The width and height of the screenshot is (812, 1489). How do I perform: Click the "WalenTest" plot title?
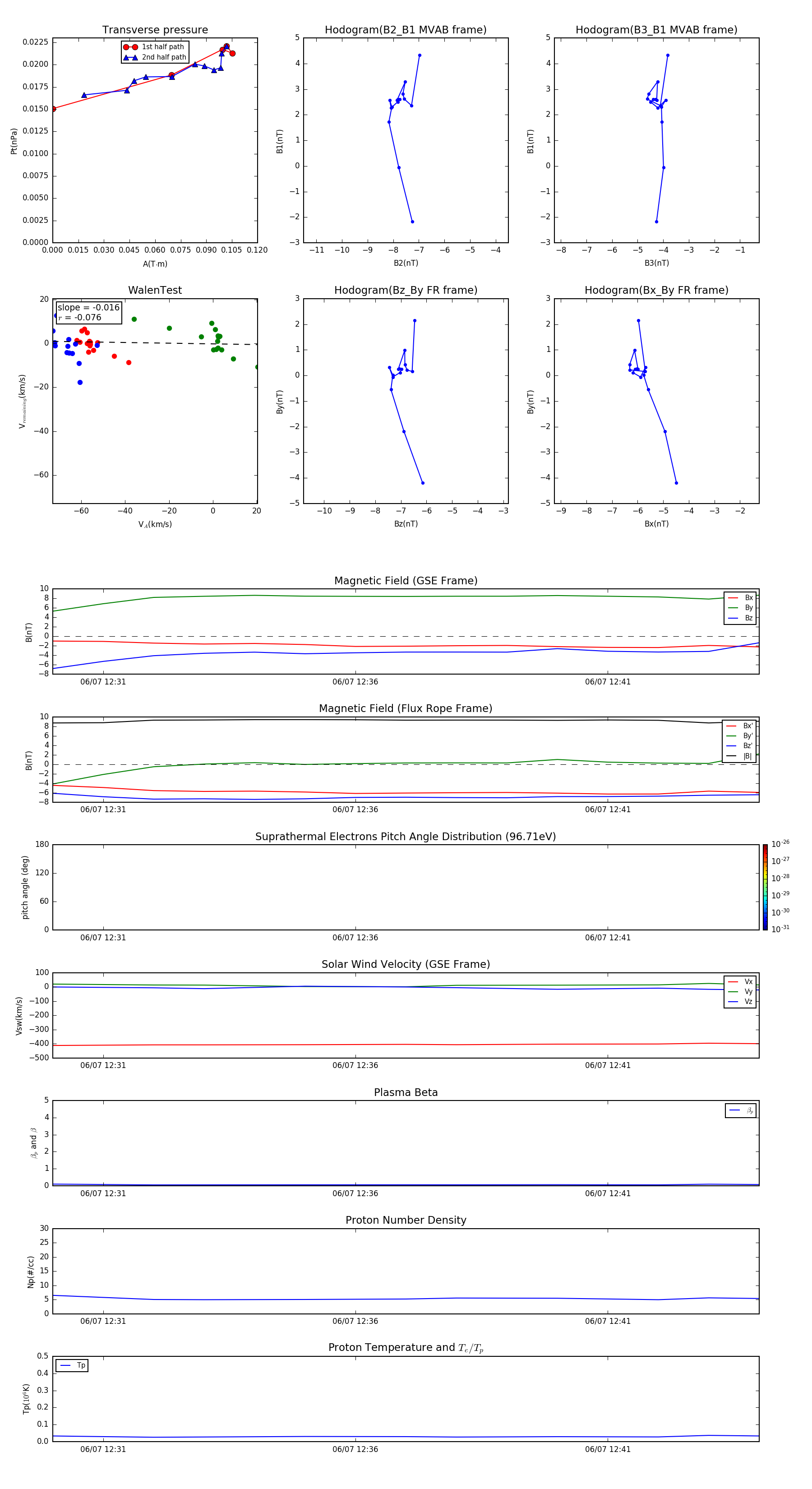click(155, 290)
